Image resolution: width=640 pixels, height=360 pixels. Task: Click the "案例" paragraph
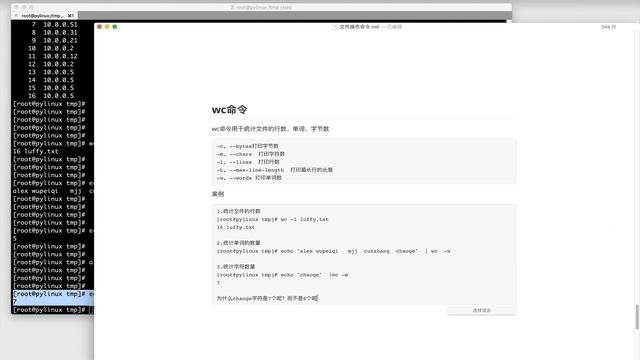pos(218,194)
